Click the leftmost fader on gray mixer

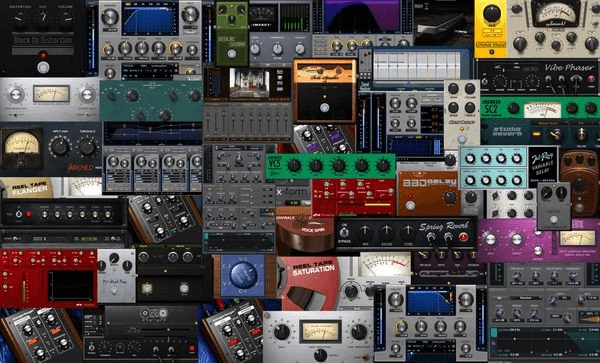point(208,122)
